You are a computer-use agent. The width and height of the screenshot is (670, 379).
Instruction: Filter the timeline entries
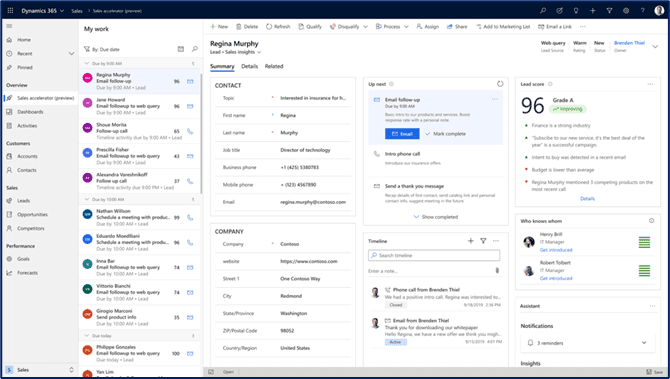(483, 241)
